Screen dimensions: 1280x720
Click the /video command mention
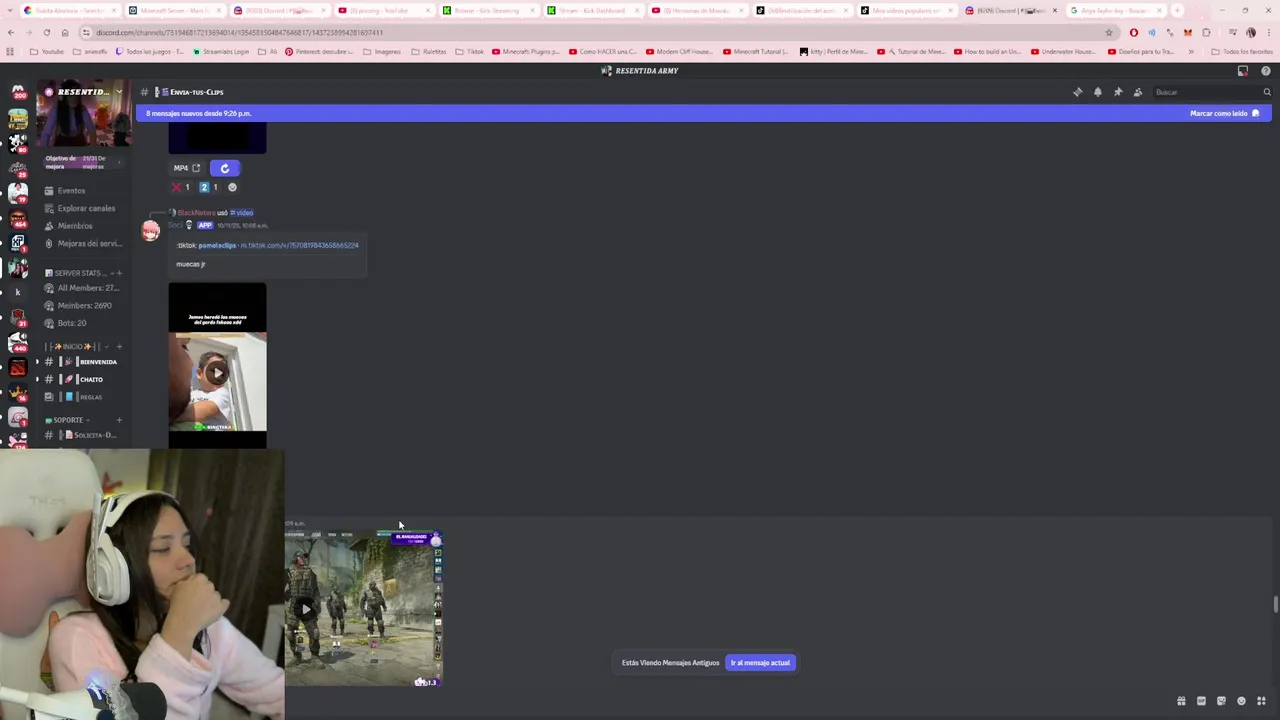[x=242, y=213]
